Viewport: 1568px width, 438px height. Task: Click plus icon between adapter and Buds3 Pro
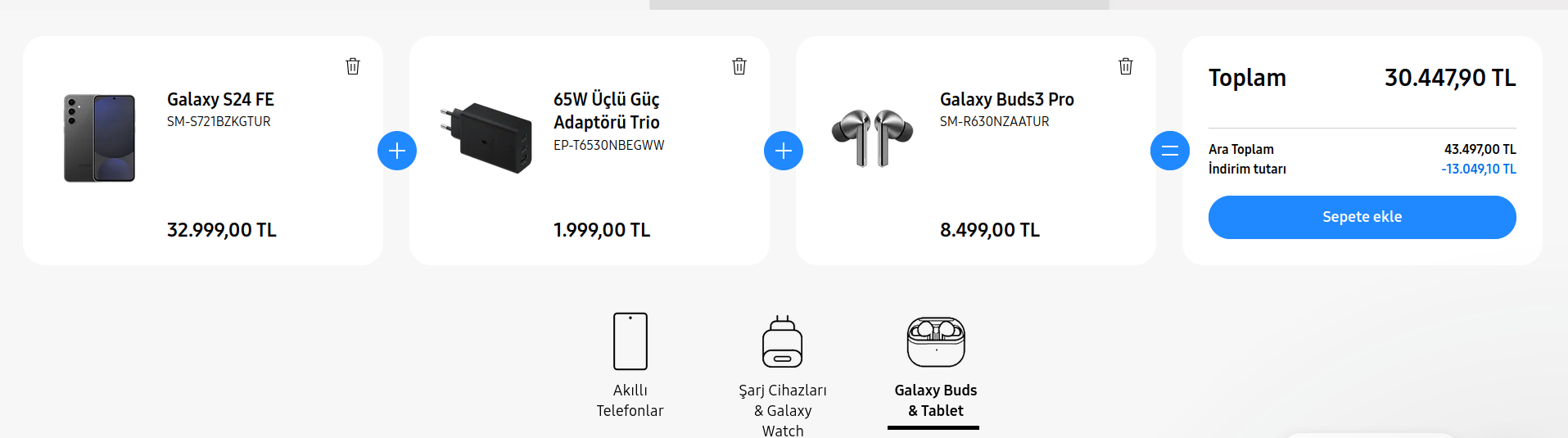point(784,151)
